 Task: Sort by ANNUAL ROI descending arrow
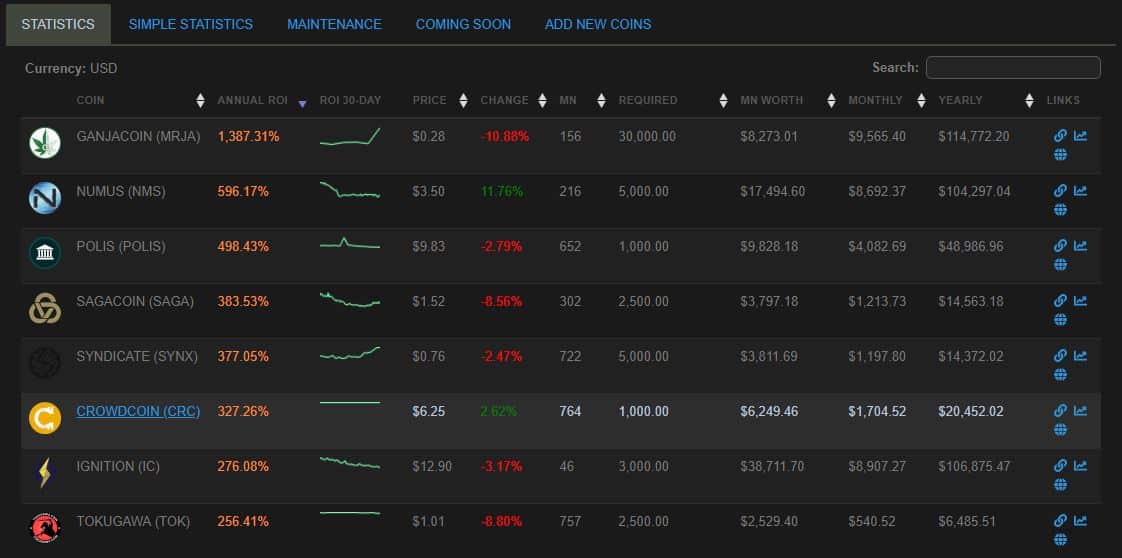tap(302, 104)
